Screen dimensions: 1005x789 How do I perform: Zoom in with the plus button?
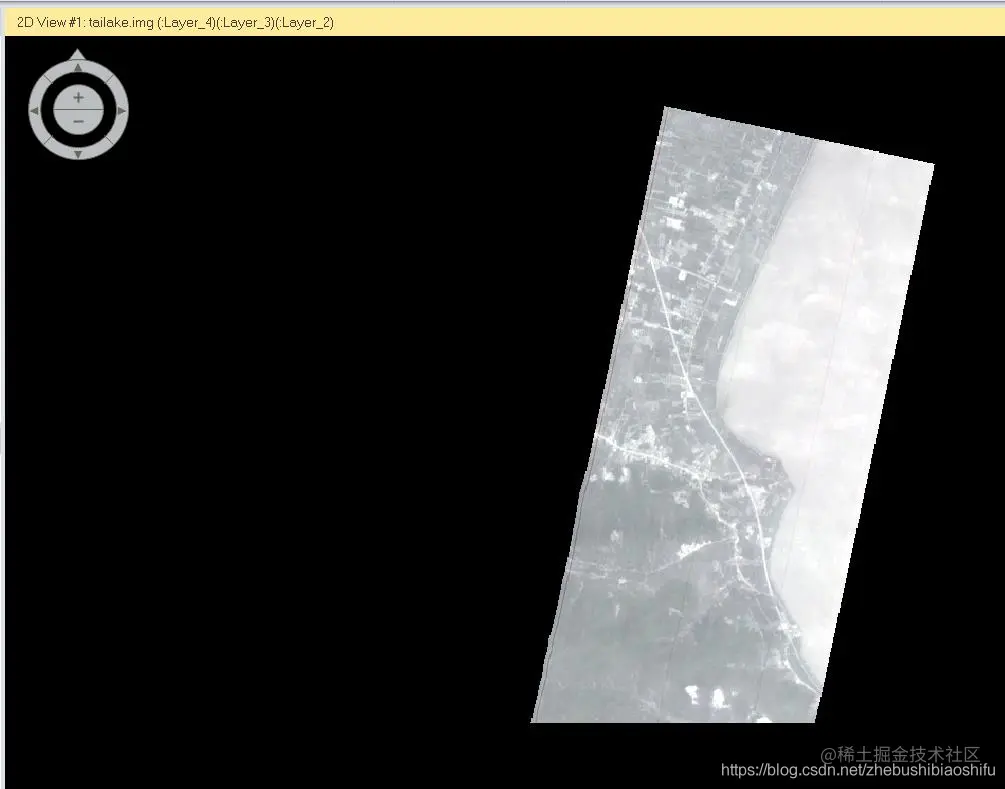pyautogui.click(x=78, y=98)
